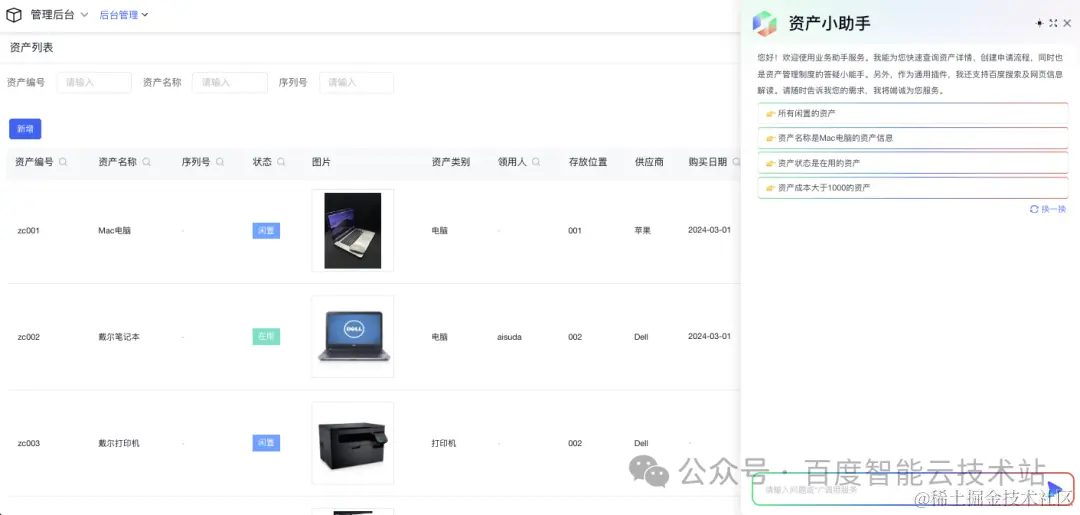1080x515 pixels.
Task: Open the Dell laptop image thumbnail
Action: tap(353, 337)
